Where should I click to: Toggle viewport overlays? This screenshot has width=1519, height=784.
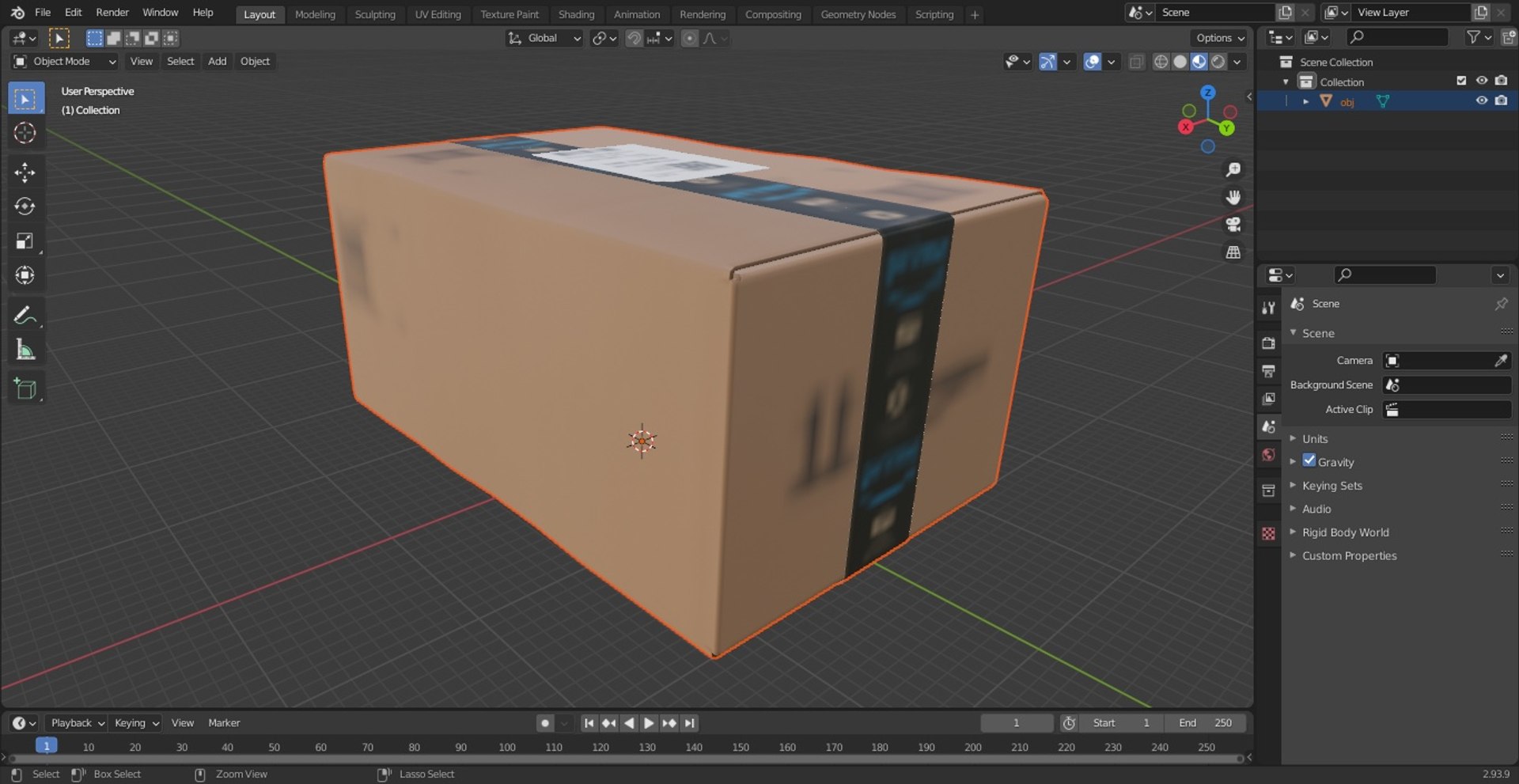point(1092,62)
